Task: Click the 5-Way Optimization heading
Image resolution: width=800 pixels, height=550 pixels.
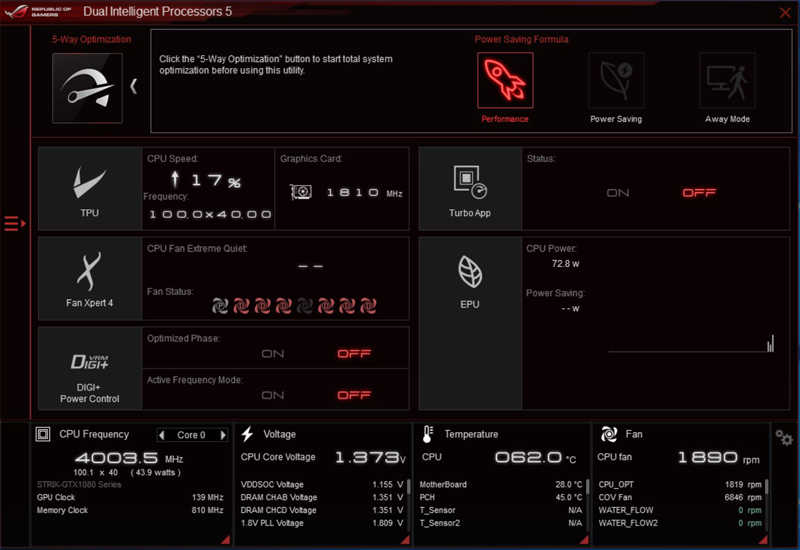Action: tap(92, 39)
